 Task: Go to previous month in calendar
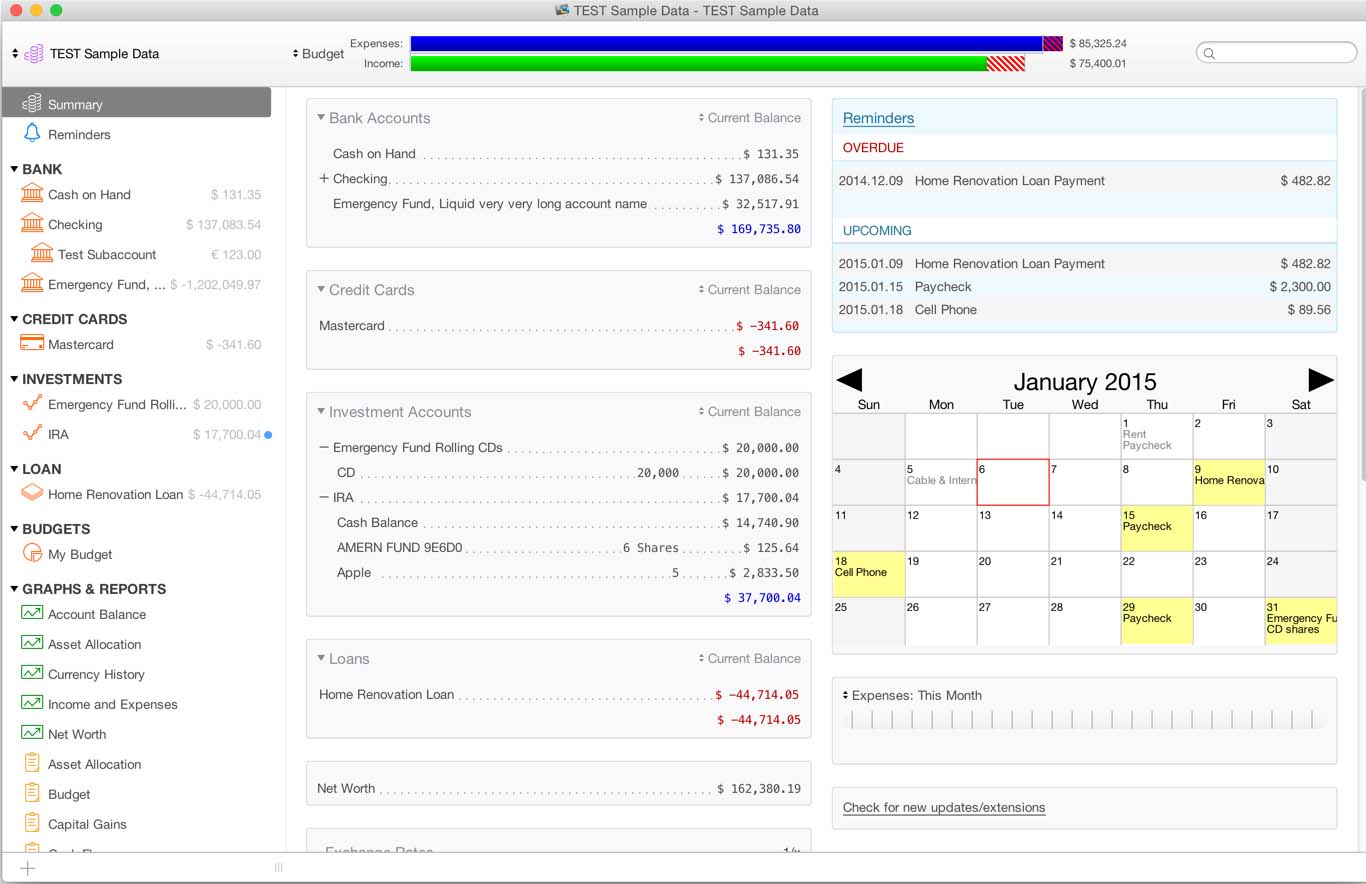click(x=849, y=380)
